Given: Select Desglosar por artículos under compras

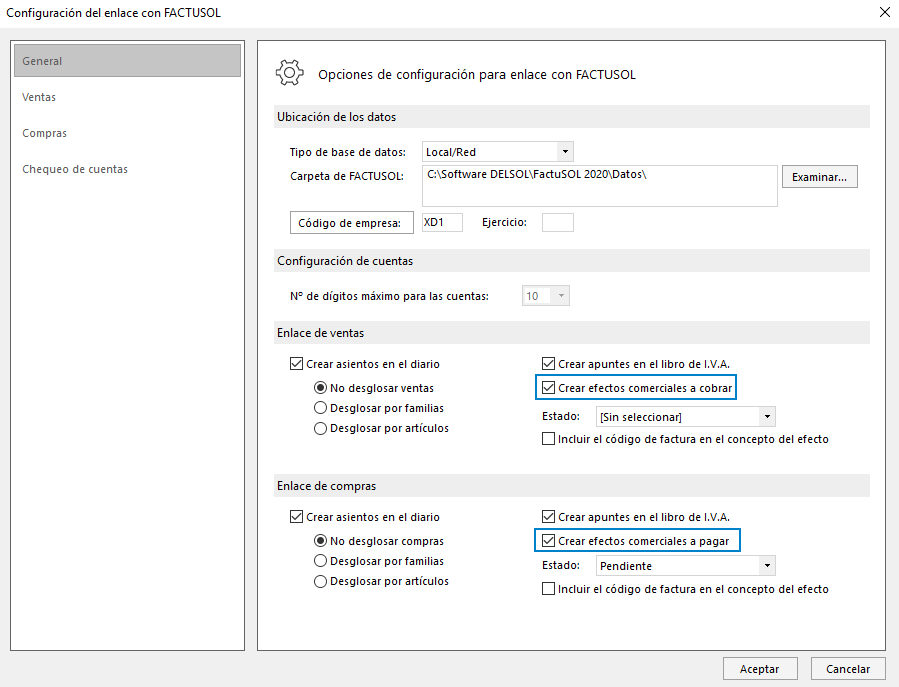Looking at the screenshot, I should tap(381, 581).
